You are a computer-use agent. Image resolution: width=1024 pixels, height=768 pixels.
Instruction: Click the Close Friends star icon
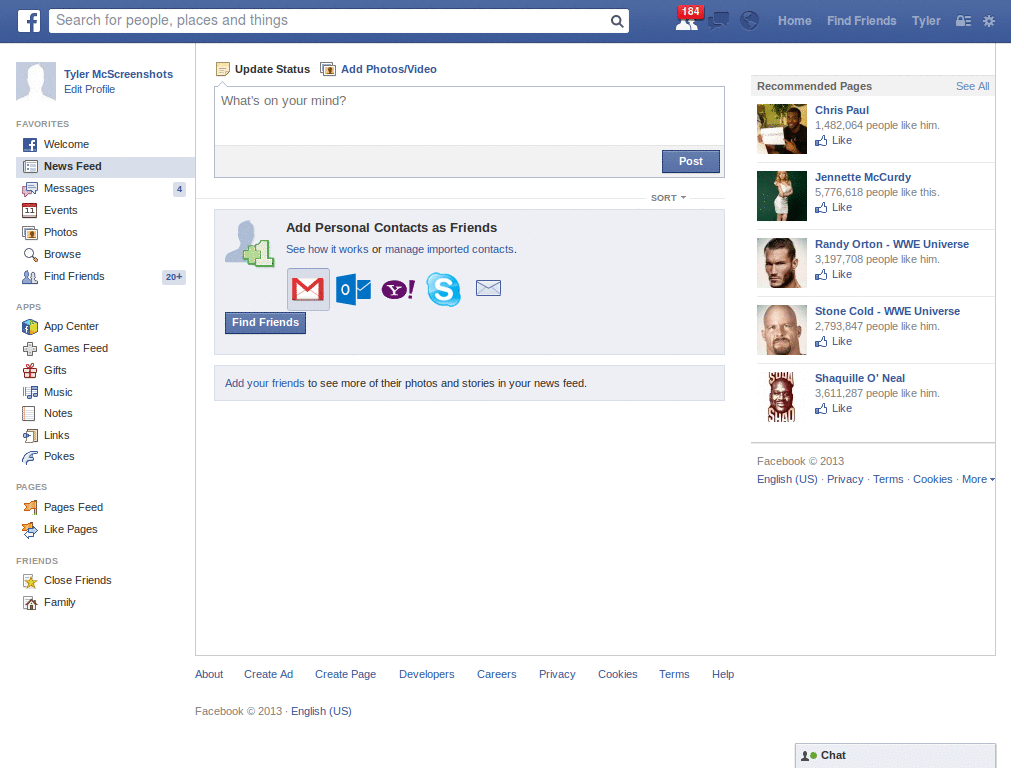tap(30, 581)
